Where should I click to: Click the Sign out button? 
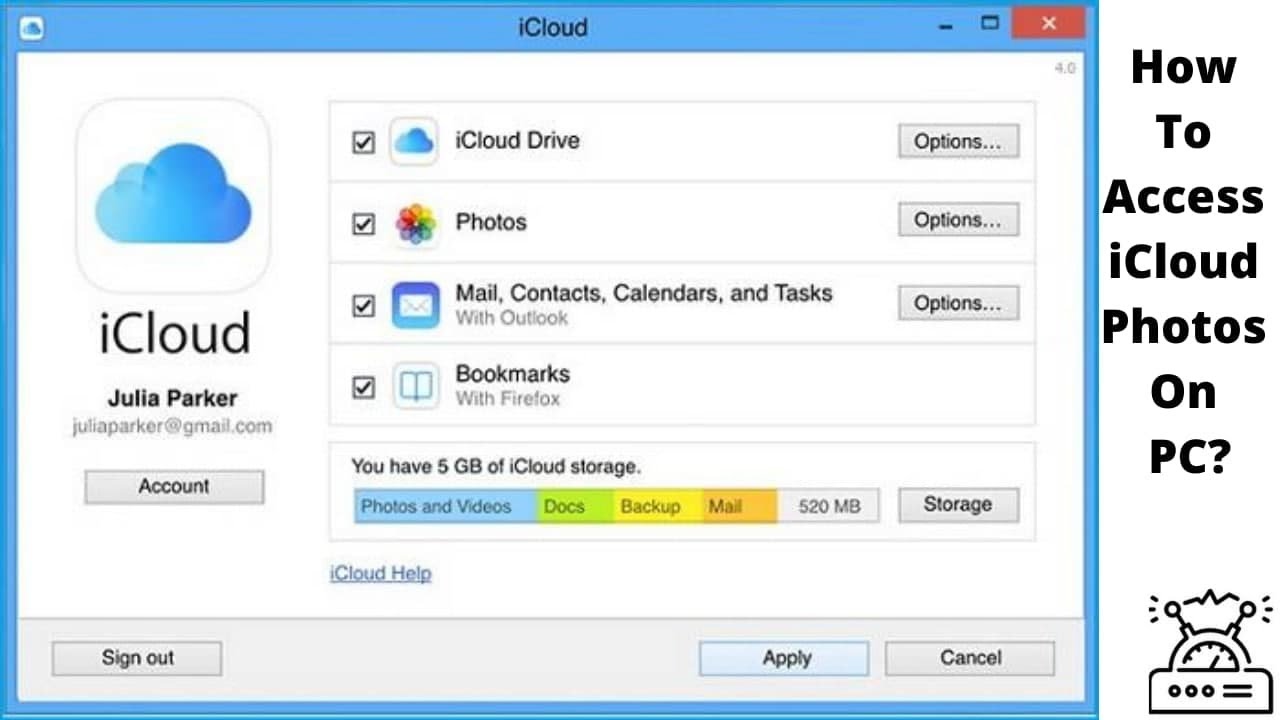click(137, 658)
